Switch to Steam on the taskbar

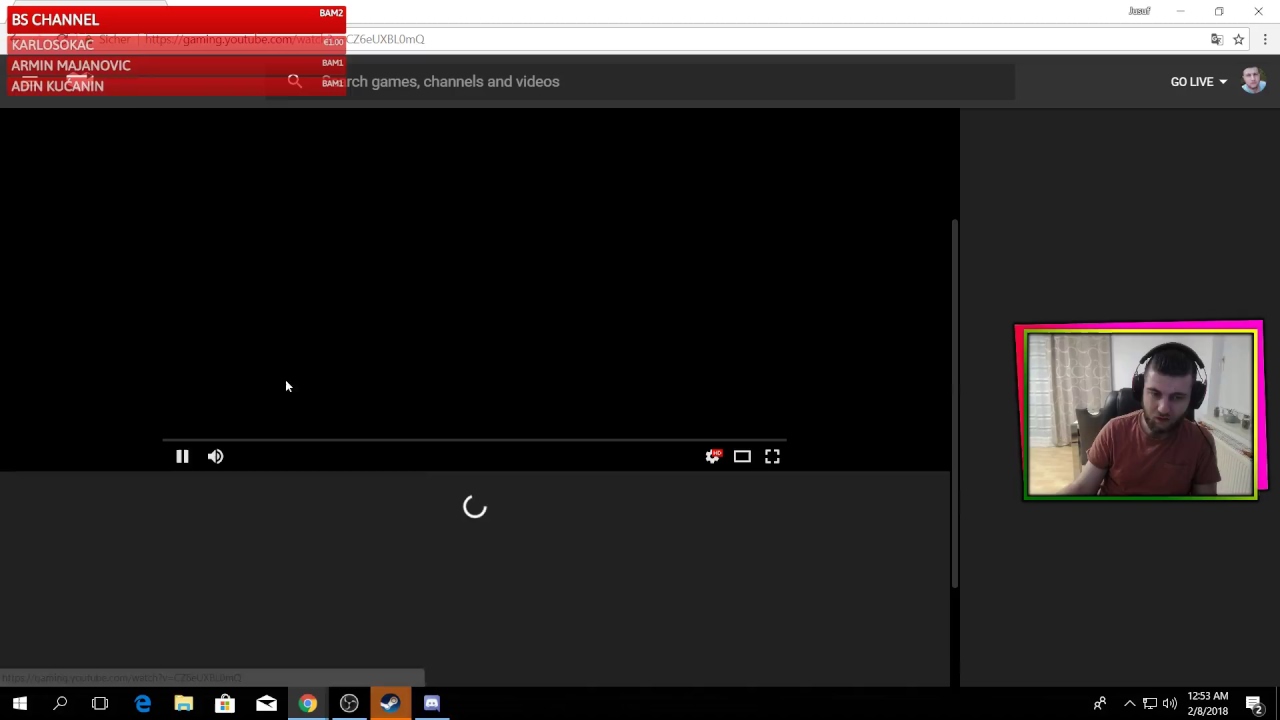point(390,704)
